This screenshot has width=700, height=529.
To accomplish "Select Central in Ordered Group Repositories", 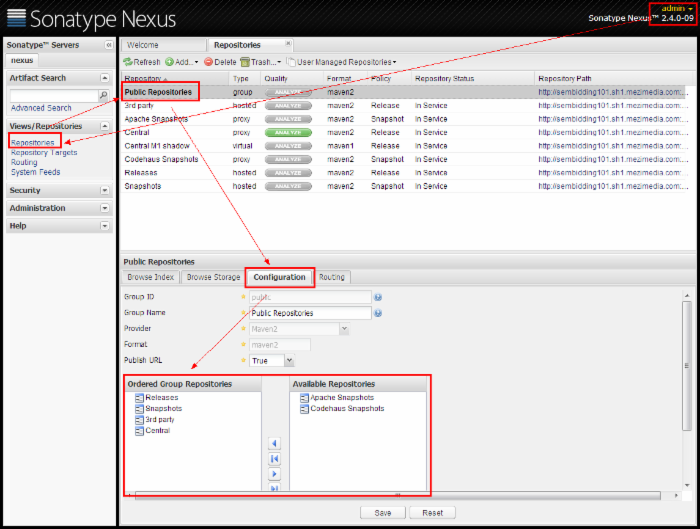I will click(153, 431).
